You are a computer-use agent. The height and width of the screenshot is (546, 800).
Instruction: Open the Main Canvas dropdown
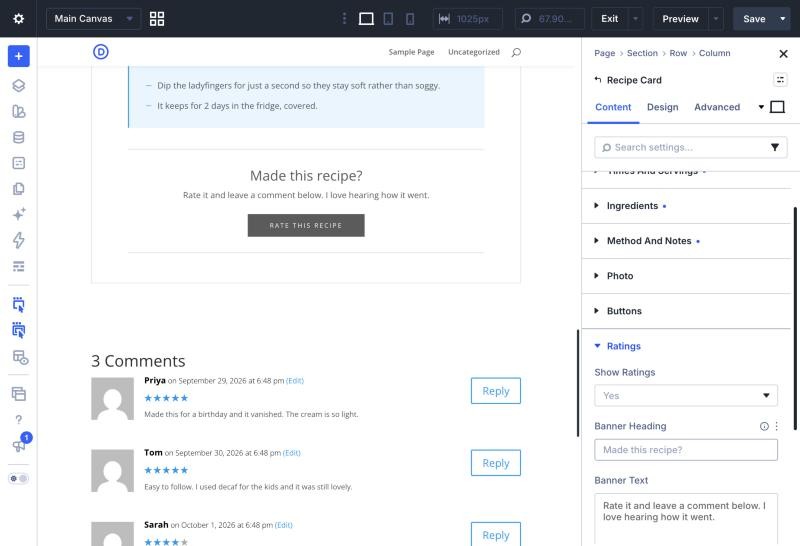pos(93,19)
